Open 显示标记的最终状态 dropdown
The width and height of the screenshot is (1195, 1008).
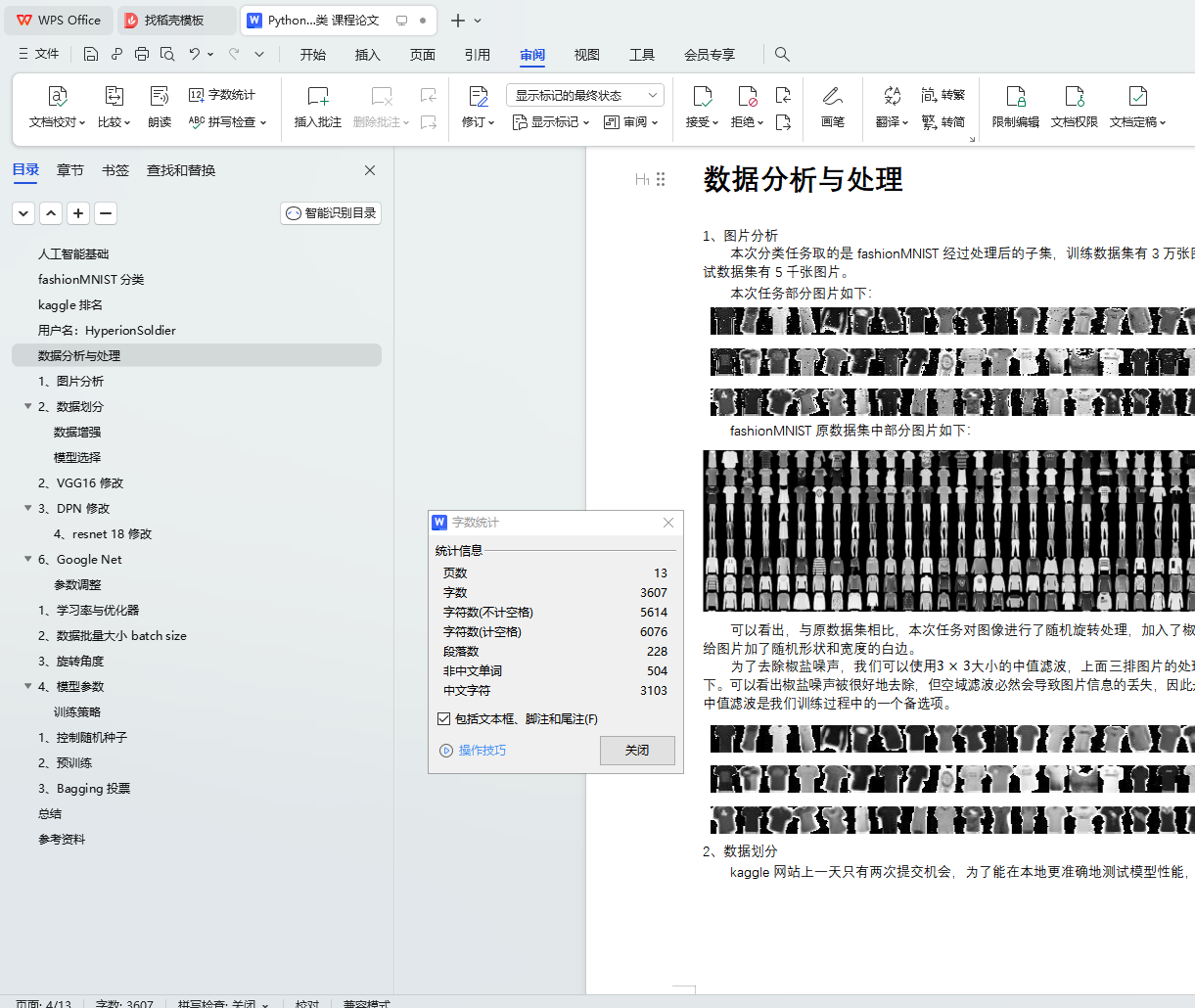pos(585,95)
